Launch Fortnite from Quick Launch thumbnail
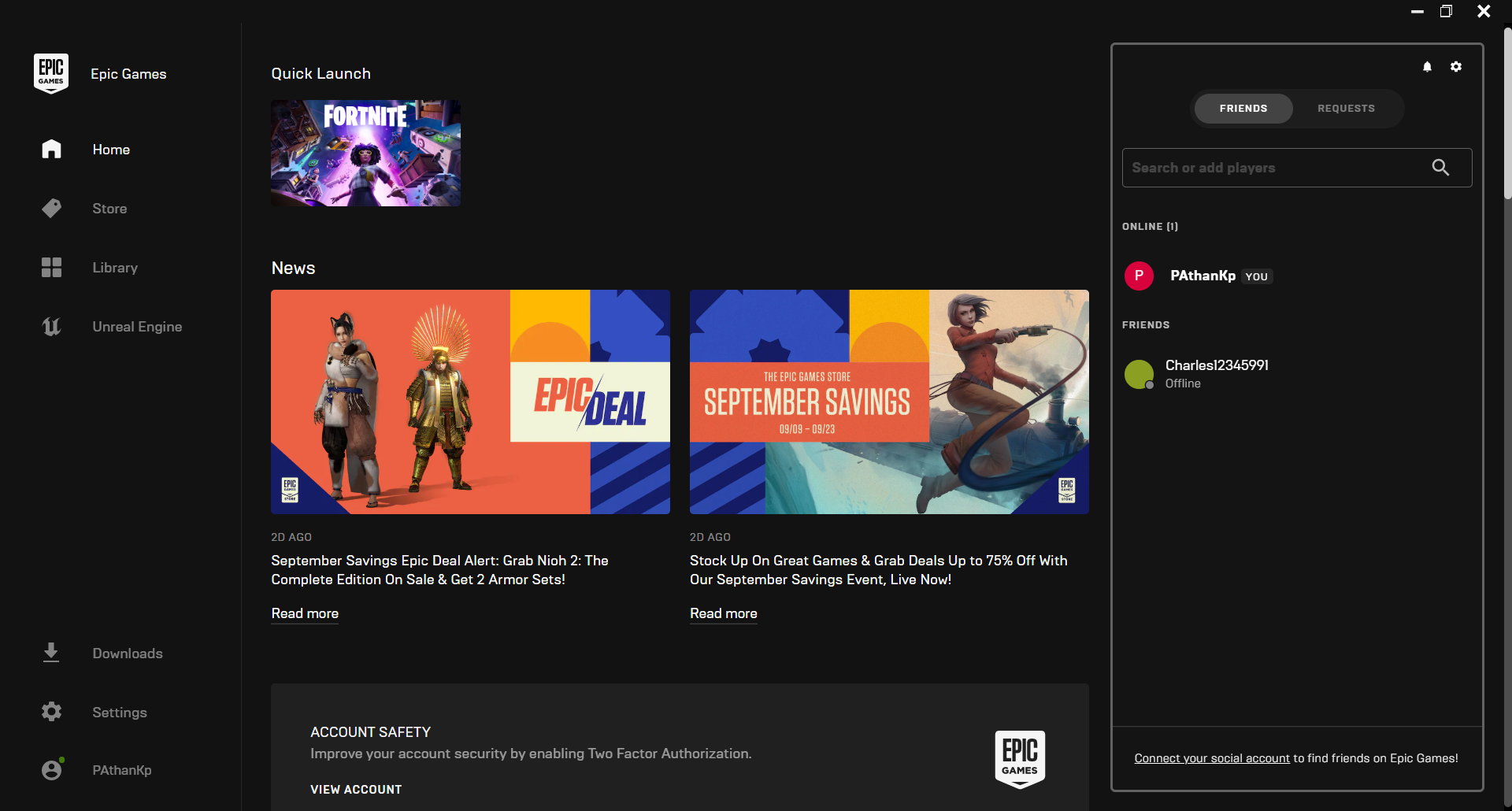Screen dimensions: 1512x811 click(x=365, y=152)
